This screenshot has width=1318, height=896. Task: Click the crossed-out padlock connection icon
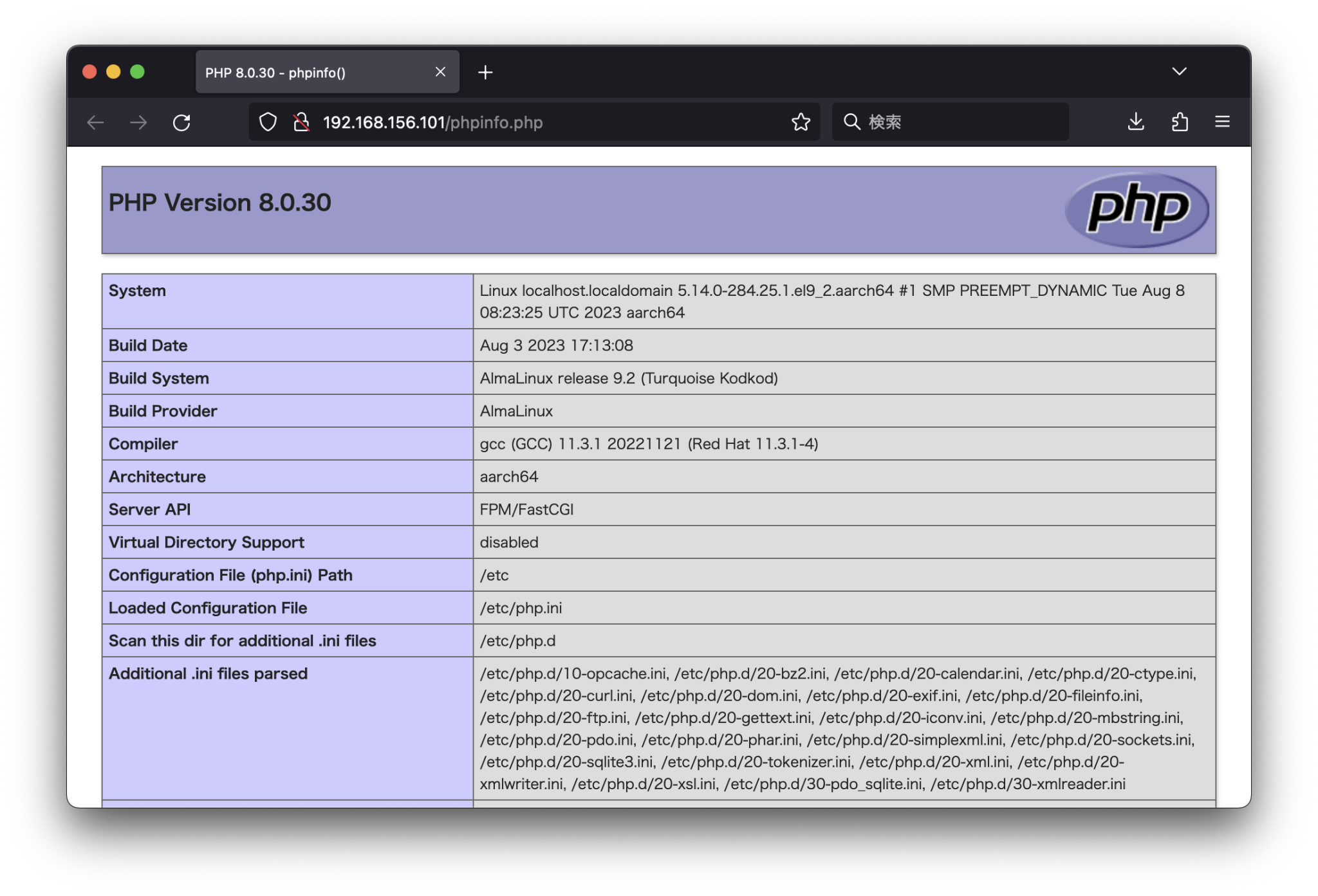click(x=301, y=122)
